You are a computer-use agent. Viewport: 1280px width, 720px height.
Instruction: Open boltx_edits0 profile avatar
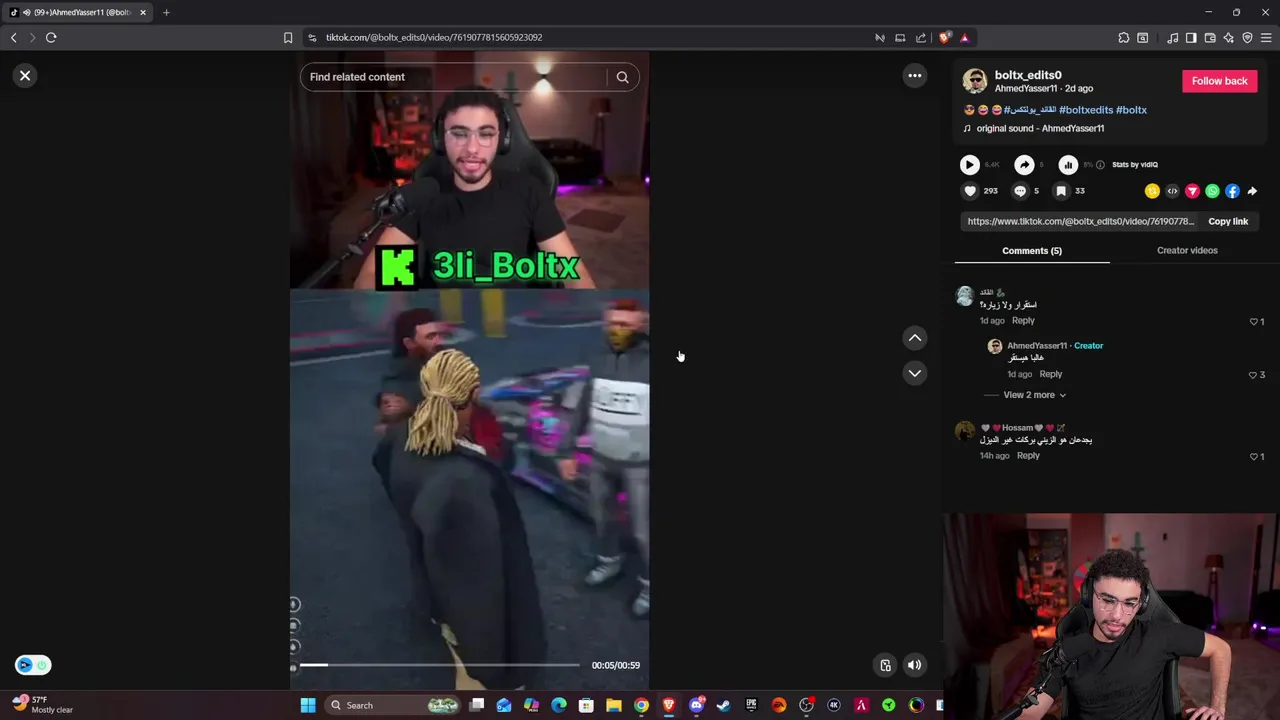pos(975,81)
